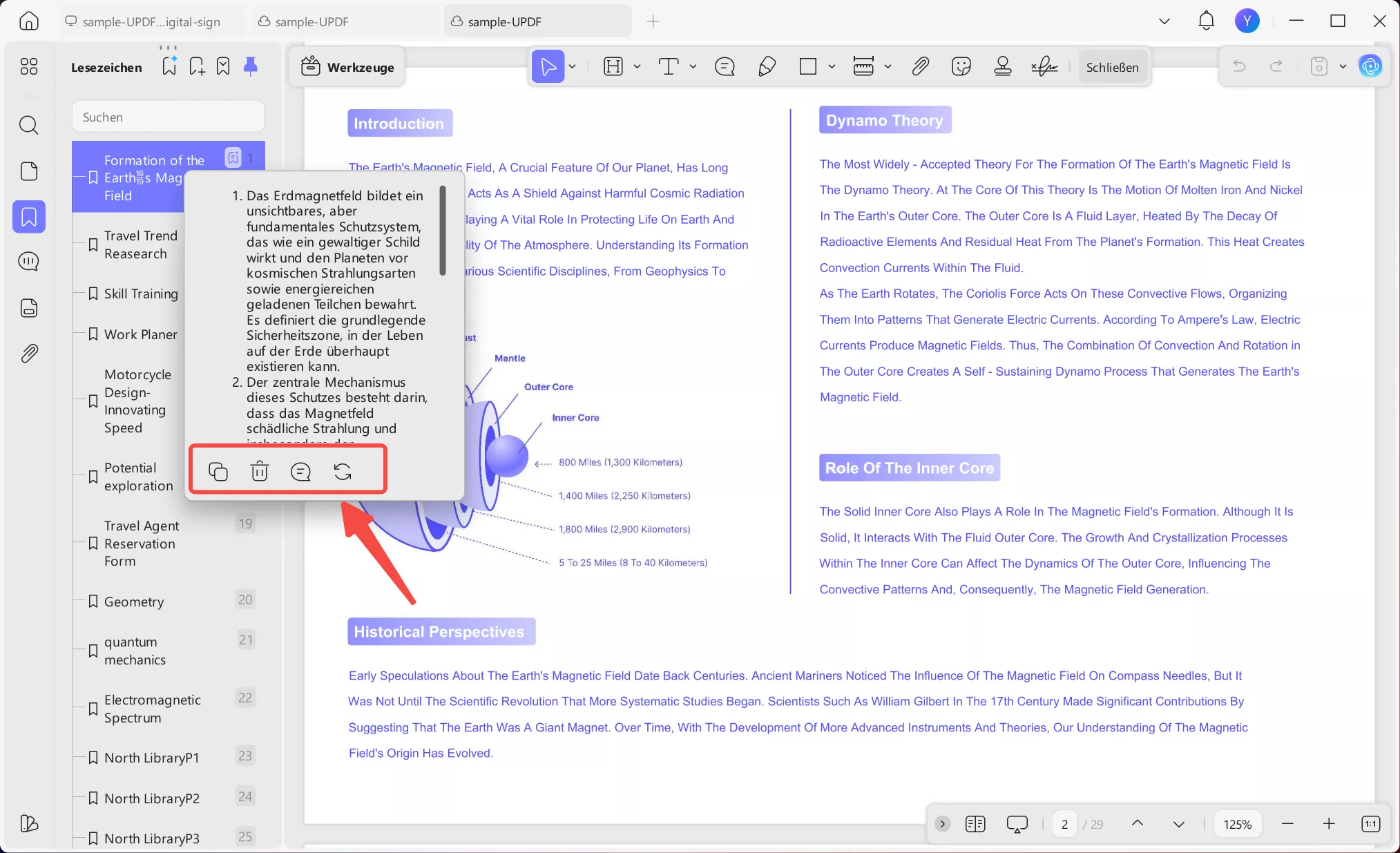Toggle the bookmarks panel in left sidebar
The image size is (1400, 853).
pos(29,217)
